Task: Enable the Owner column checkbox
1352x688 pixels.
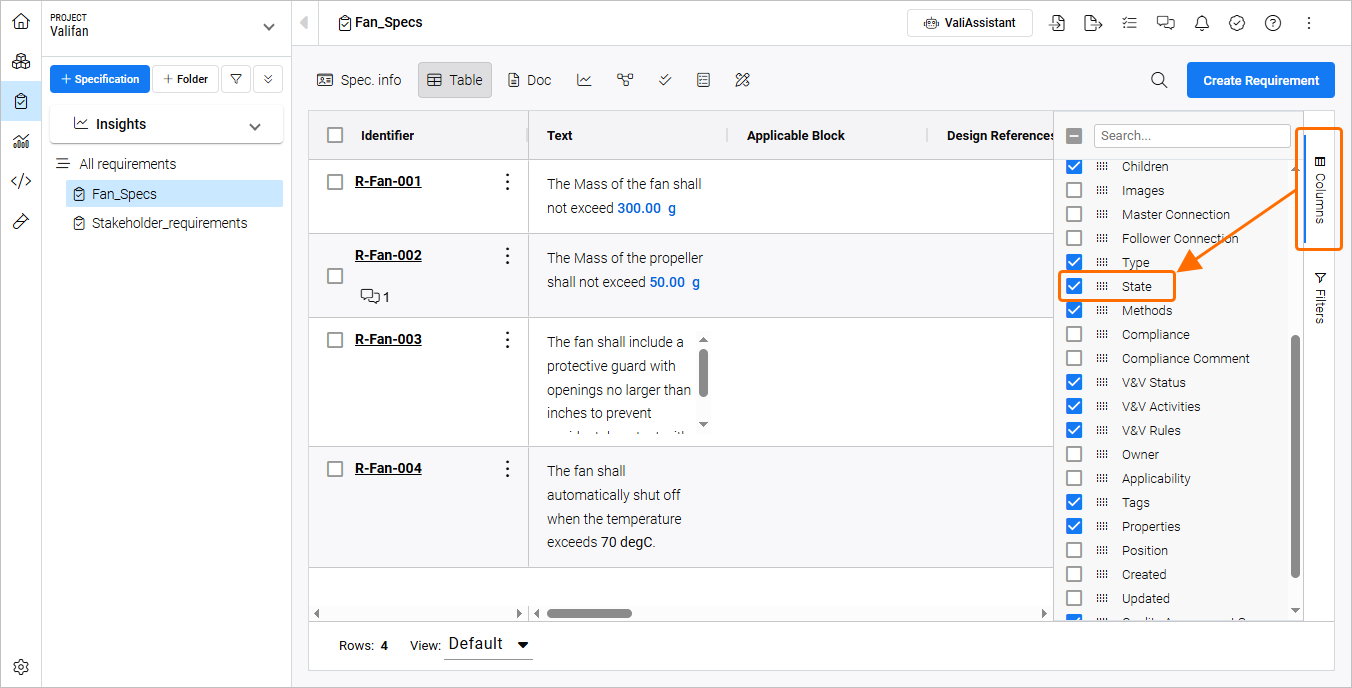Action: point(1074,454)
